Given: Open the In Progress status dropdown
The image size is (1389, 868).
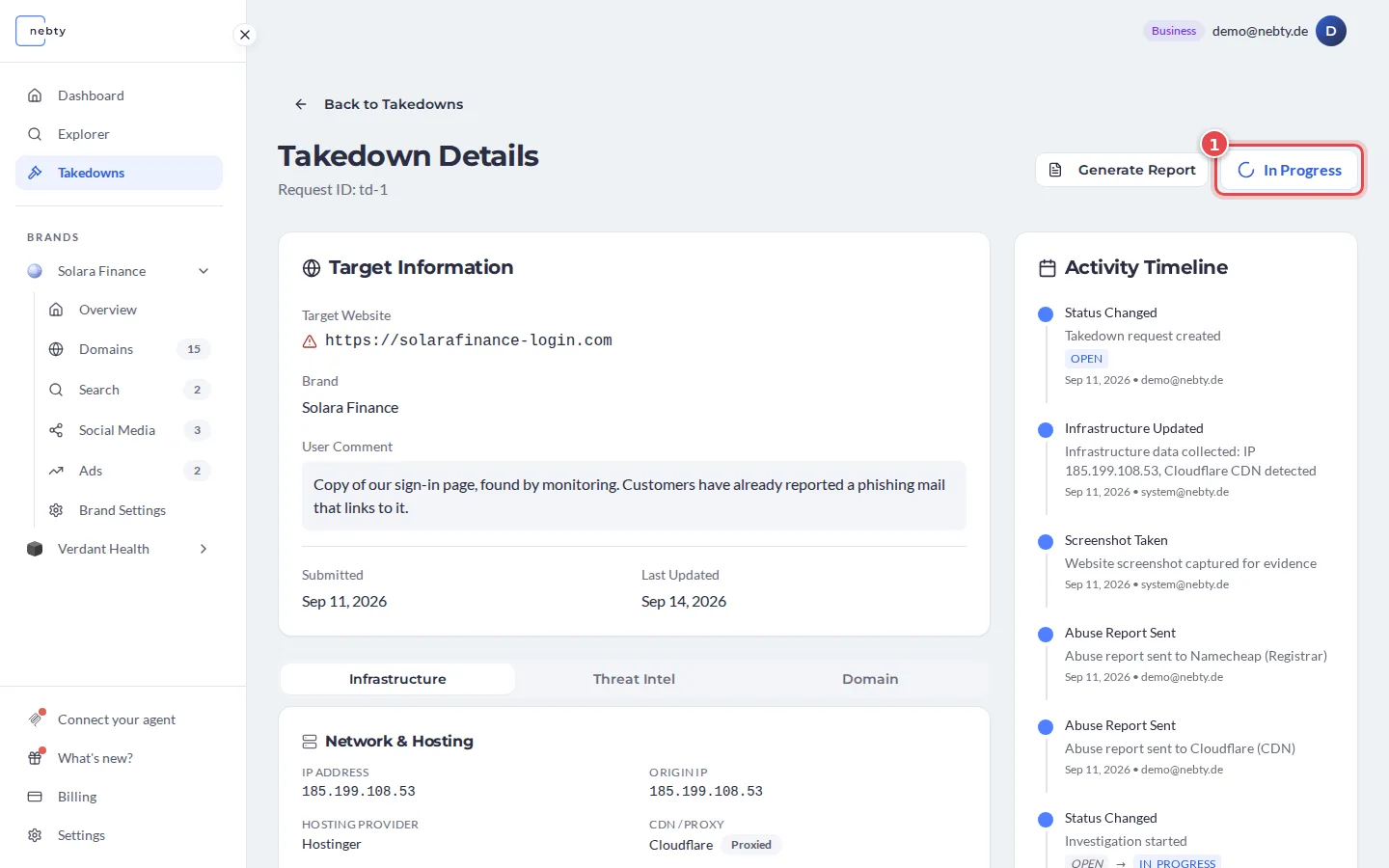Looking at the screenshot, I should pos(1290,170).
